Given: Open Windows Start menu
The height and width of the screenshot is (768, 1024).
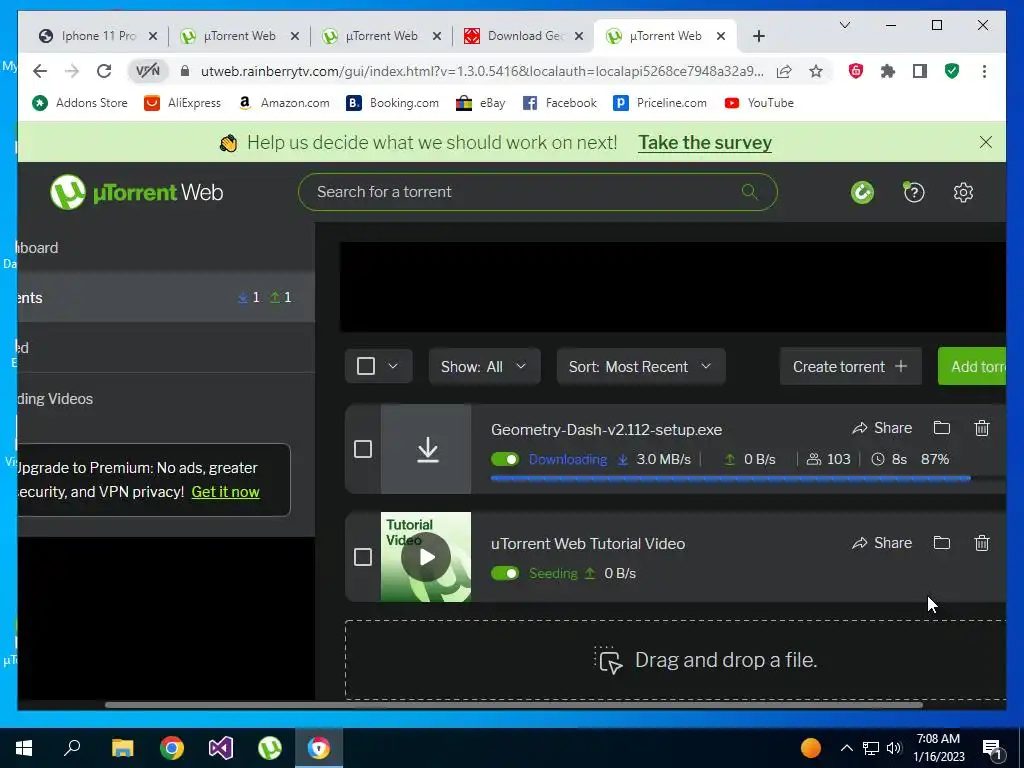Looking at the screenshot, I should 24,748.
